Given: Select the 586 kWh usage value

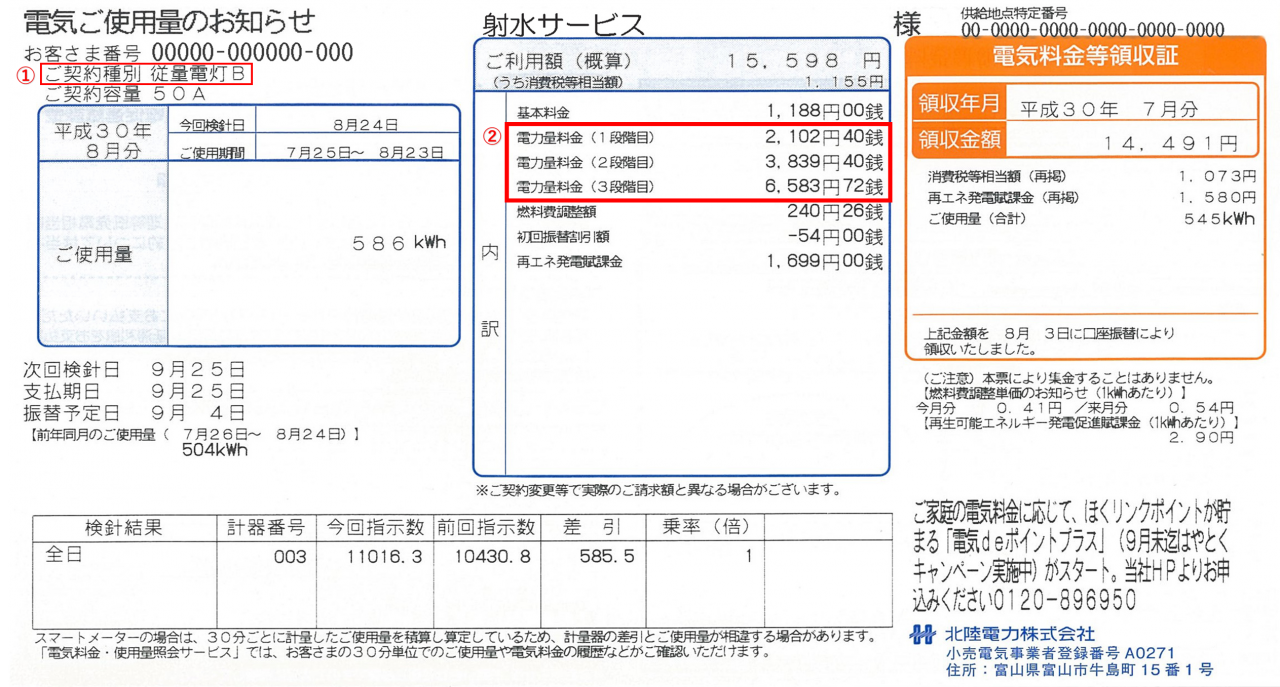Looking at the screenshot, I should (x=399, y=243).
